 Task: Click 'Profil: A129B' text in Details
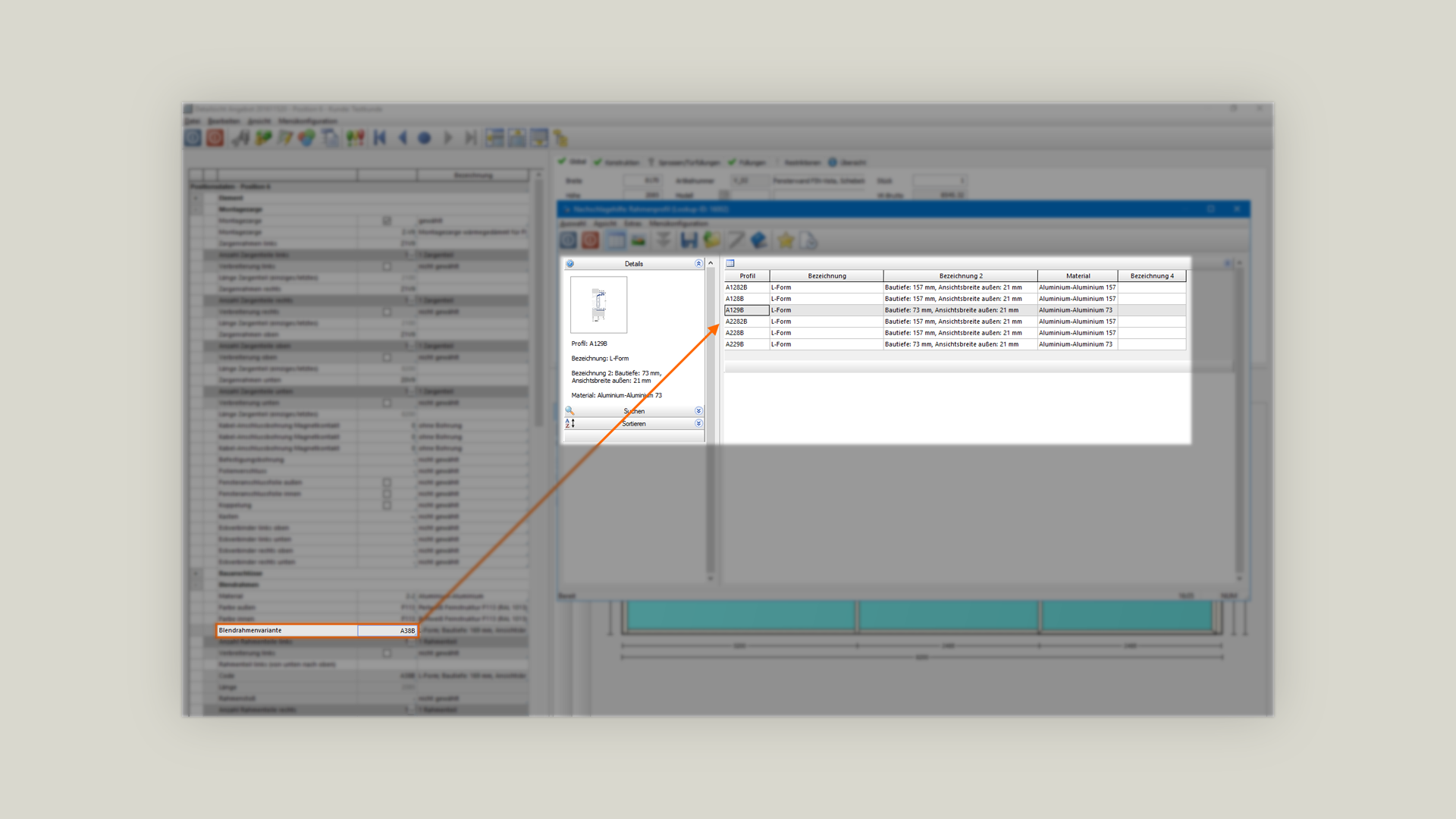click(x=589, y=344)
